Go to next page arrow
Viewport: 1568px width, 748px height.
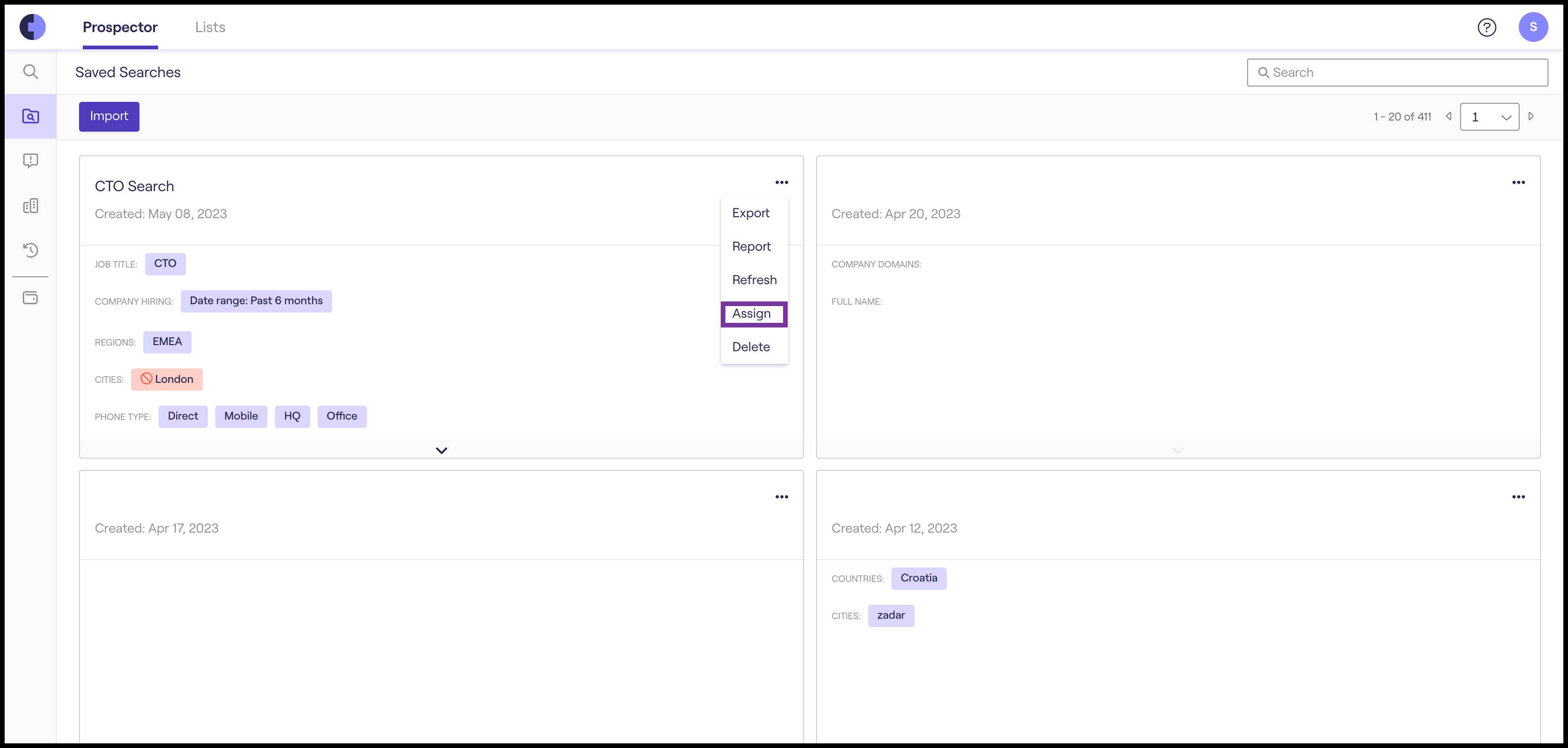tap(1531, 116)
